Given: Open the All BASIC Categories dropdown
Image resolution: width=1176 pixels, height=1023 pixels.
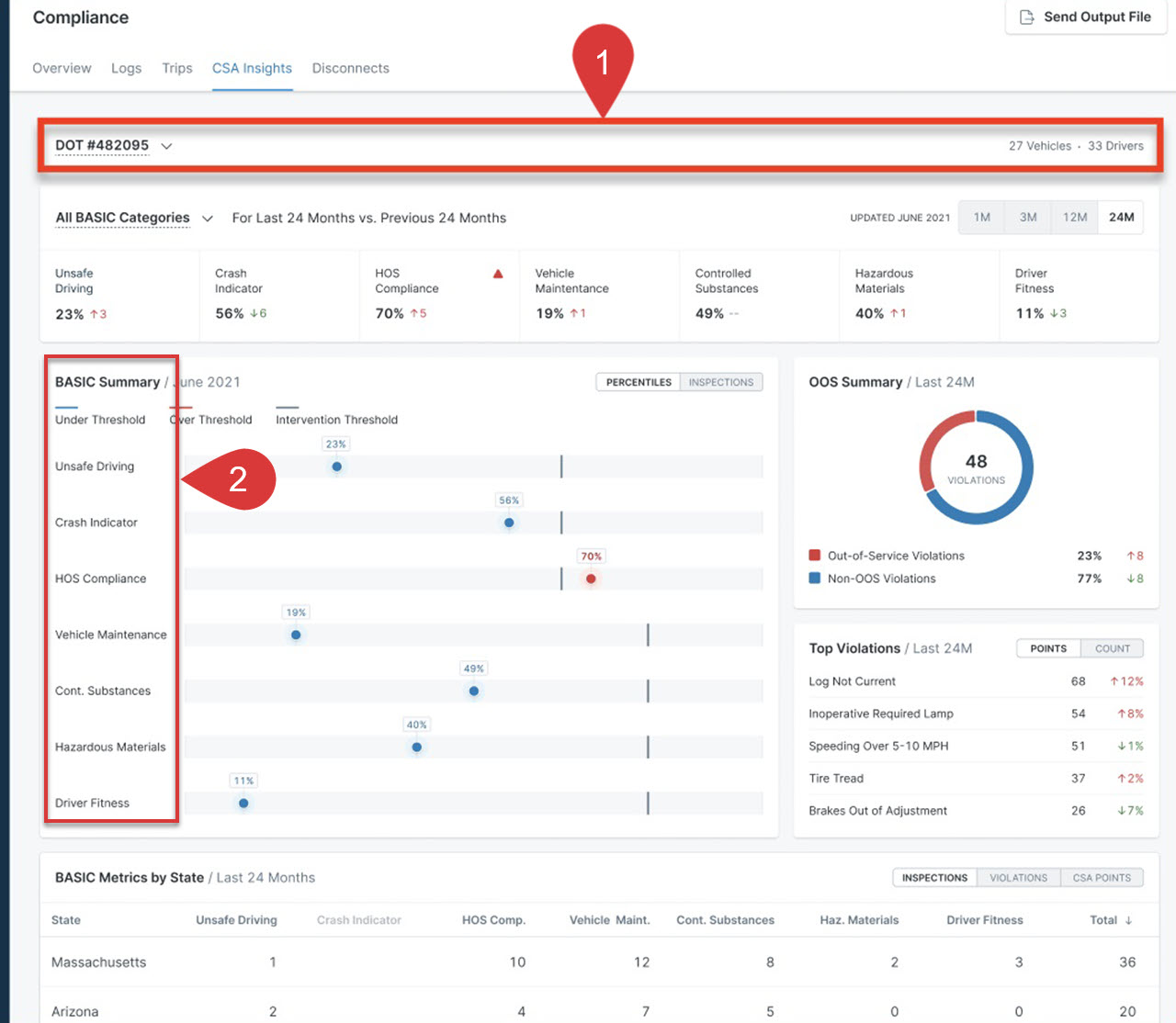Looking at the screenshot, I should (134, 218).
